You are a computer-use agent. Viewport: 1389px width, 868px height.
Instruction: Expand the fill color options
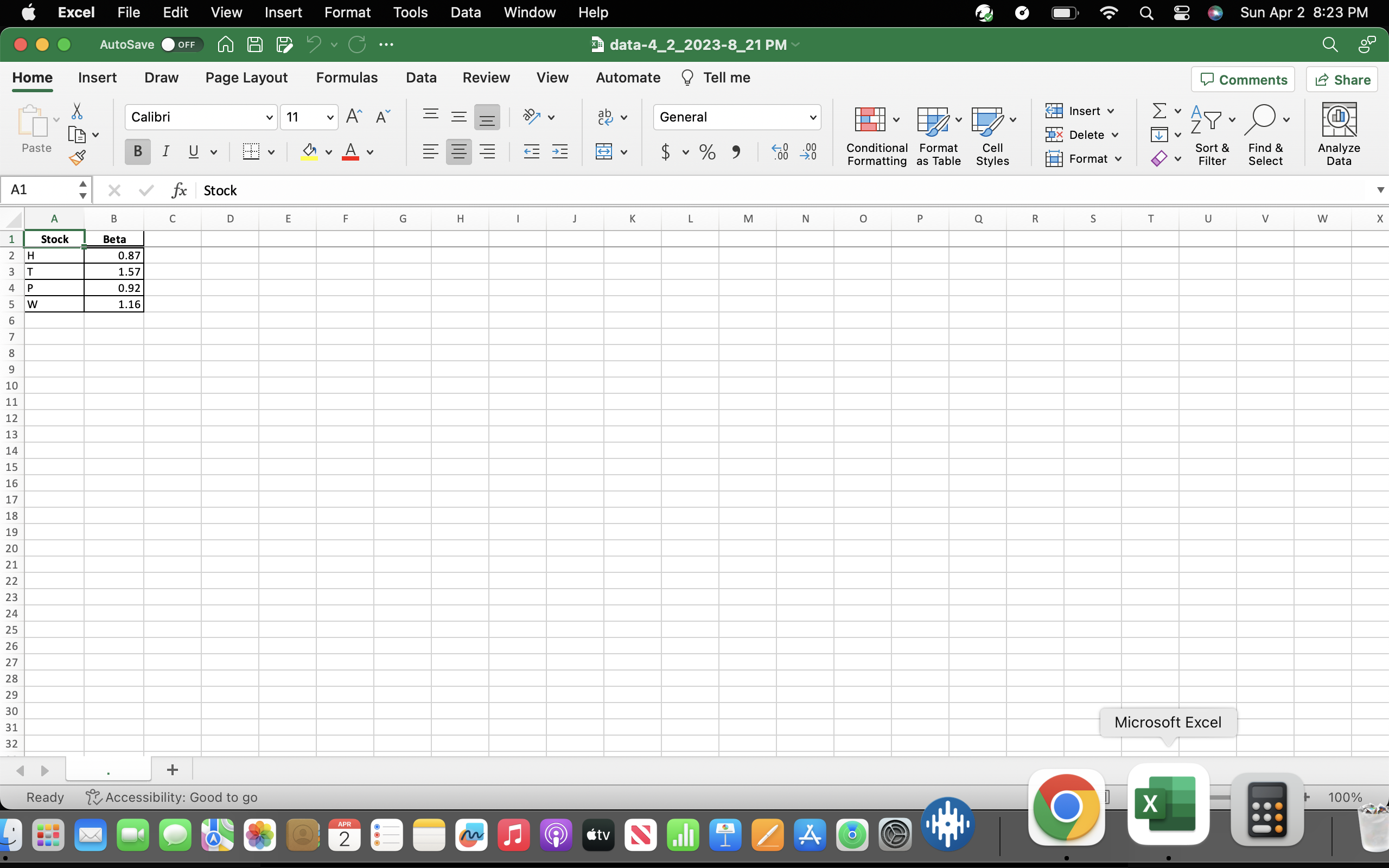(329, 151)
